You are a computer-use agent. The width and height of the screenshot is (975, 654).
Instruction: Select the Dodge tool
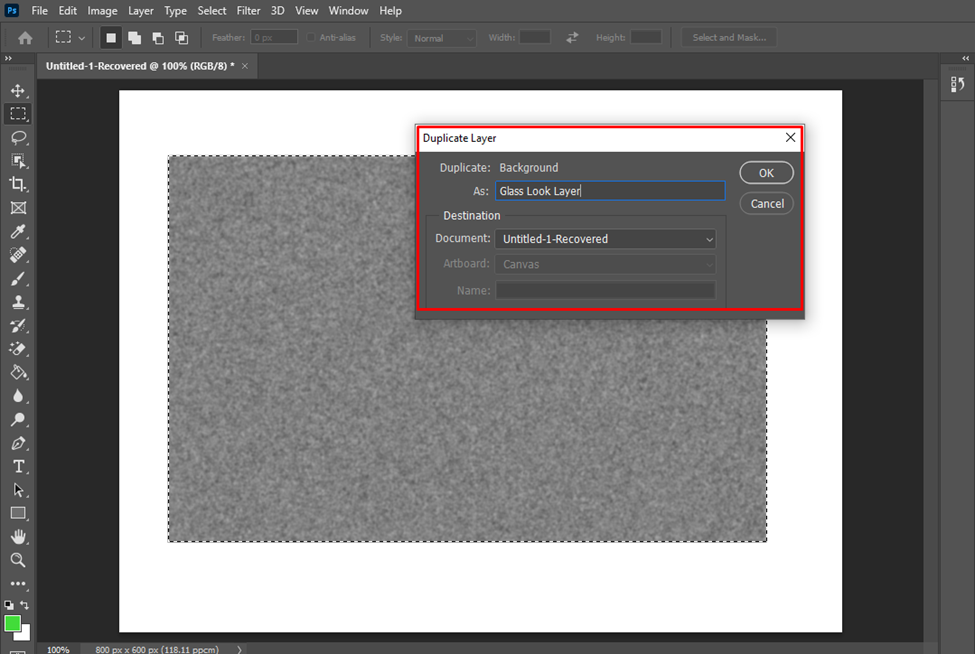coord(18,420)
